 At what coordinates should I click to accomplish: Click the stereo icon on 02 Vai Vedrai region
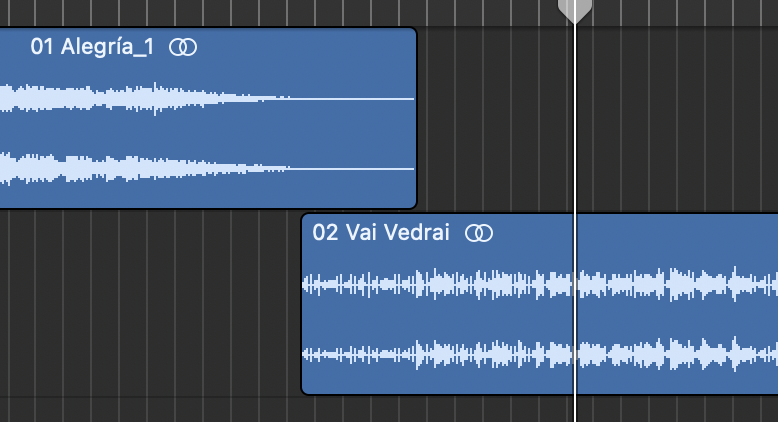[481, 233]
